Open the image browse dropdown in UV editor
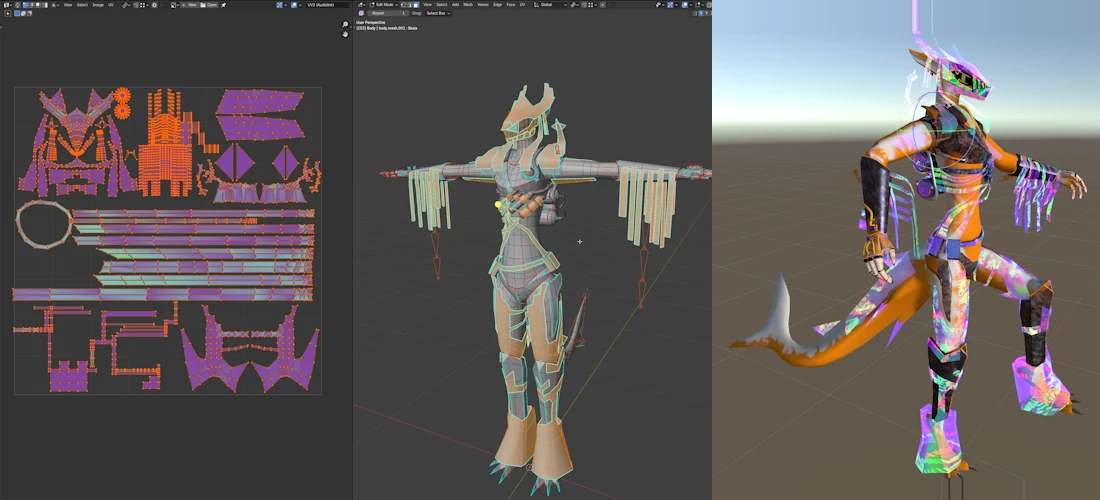The height and width of the screenshot is (500, 1100). click(x=175, y=5)
